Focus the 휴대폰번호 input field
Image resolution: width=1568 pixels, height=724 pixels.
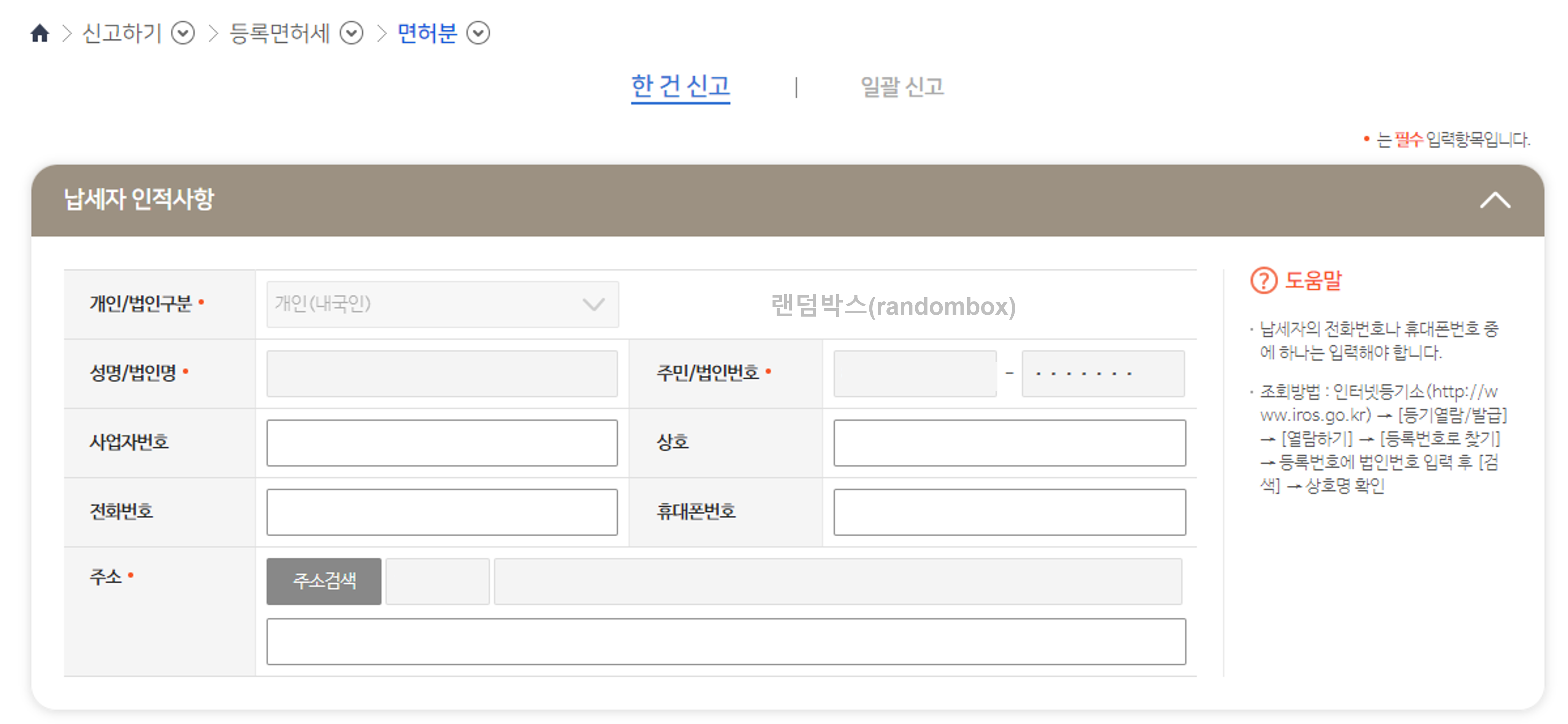pos(1009,512)
